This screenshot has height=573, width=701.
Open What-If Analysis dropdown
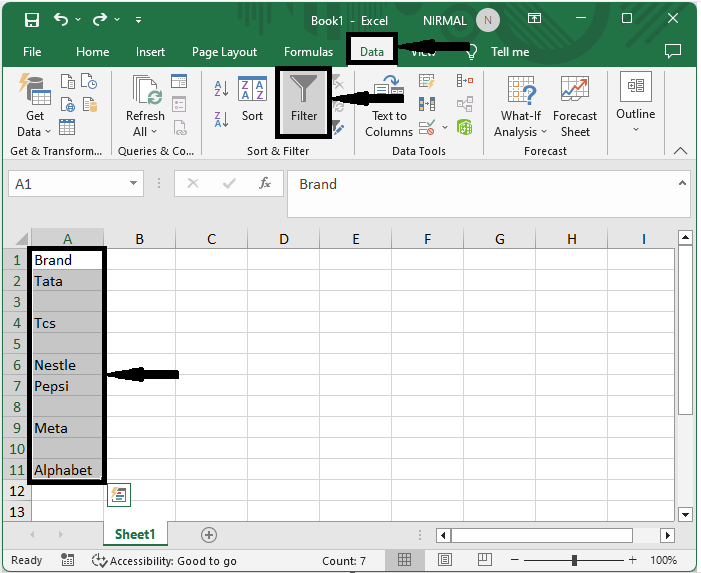[521, 106]
